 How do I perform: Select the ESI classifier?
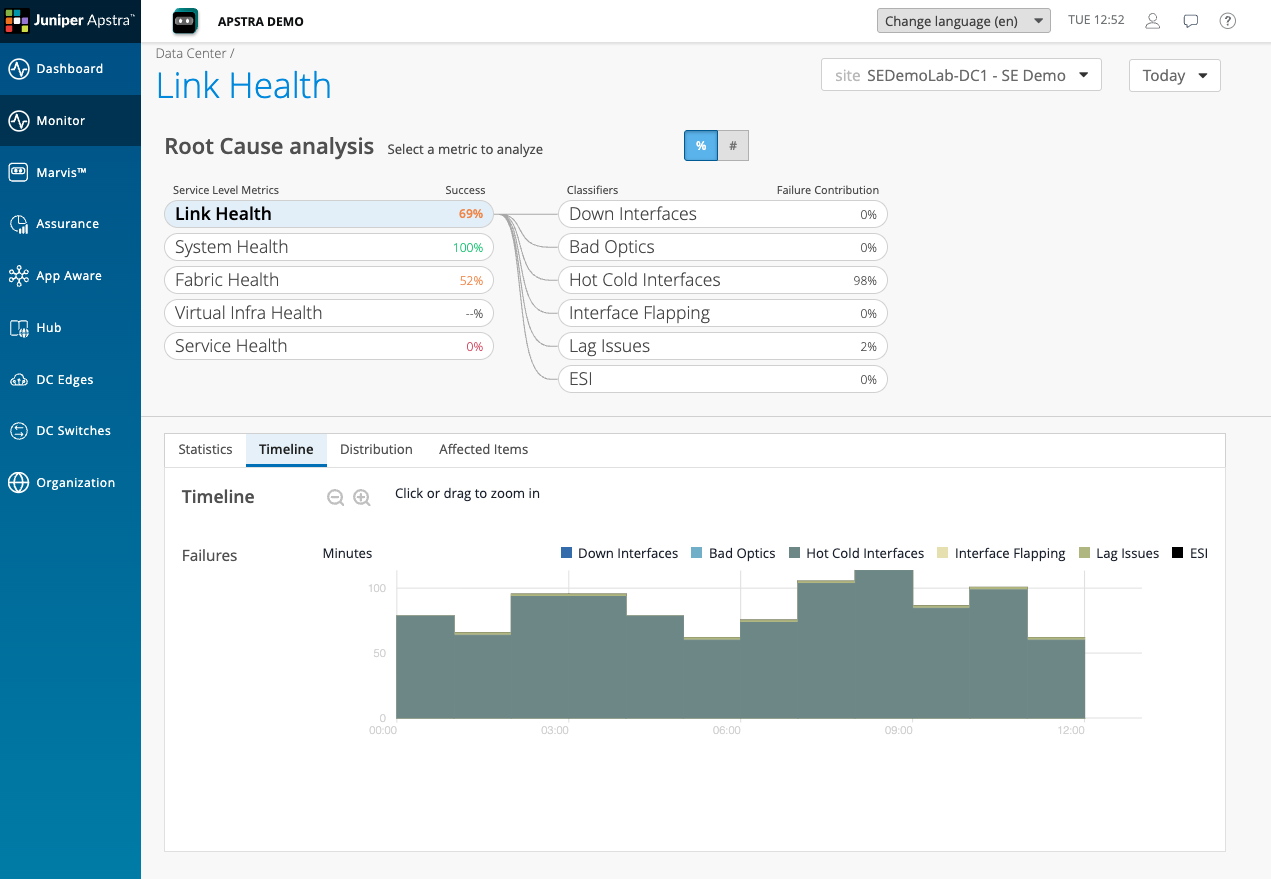coord(723,379)
